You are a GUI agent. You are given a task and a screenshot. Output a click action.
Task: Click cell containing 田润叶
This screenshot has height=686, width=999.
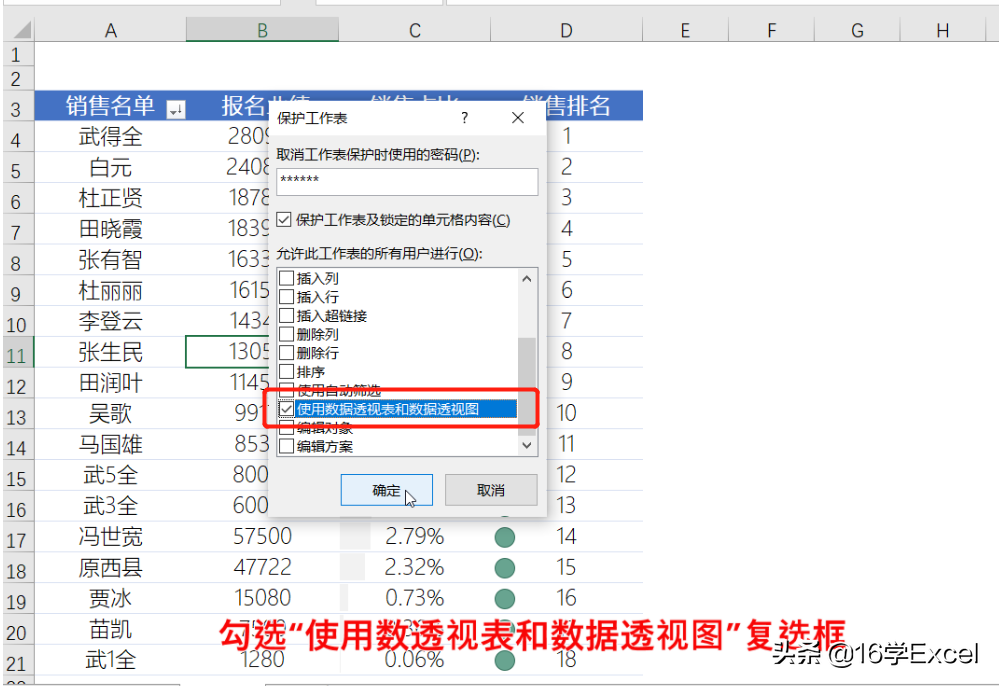pos(110,383)
